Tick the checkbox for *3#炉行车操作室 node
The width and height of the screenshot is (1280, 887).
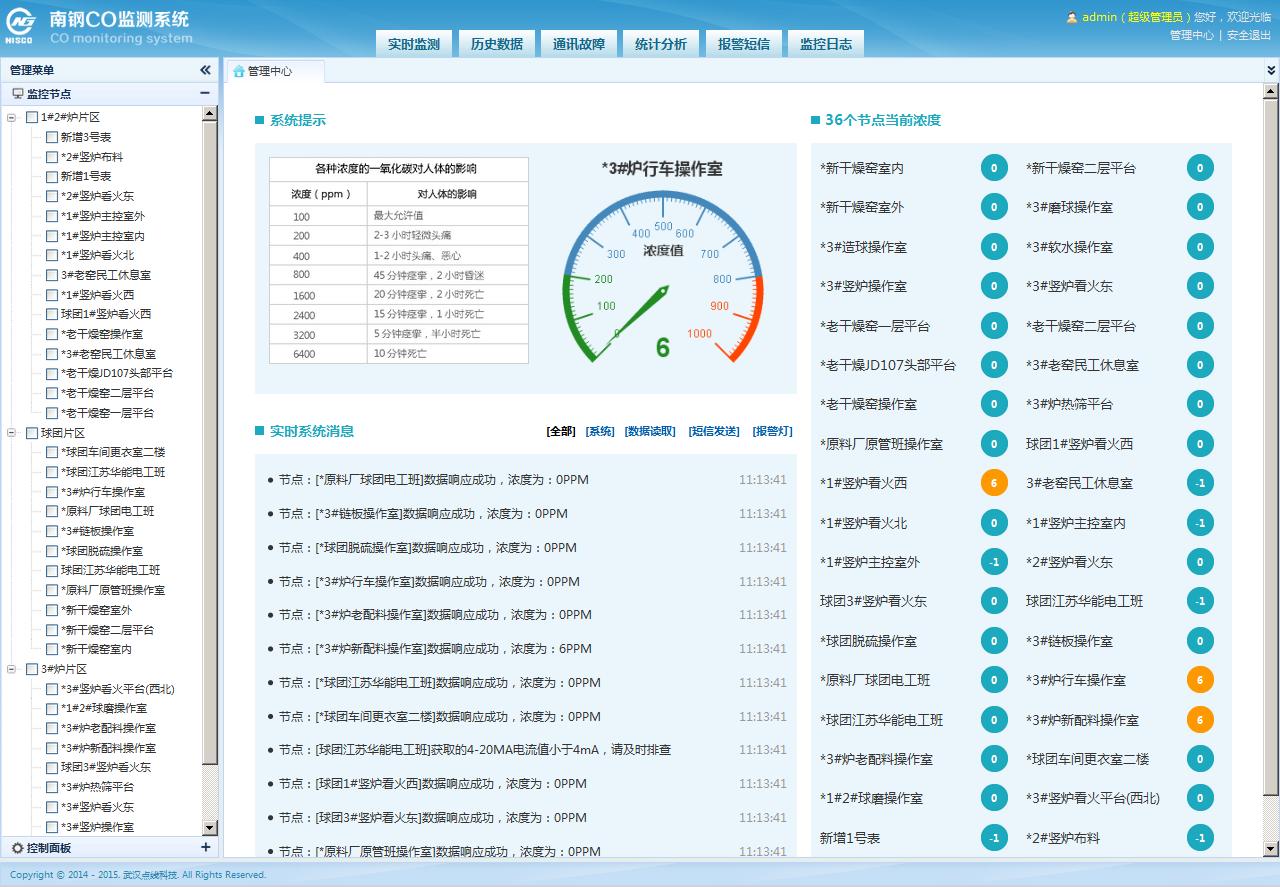52,492
